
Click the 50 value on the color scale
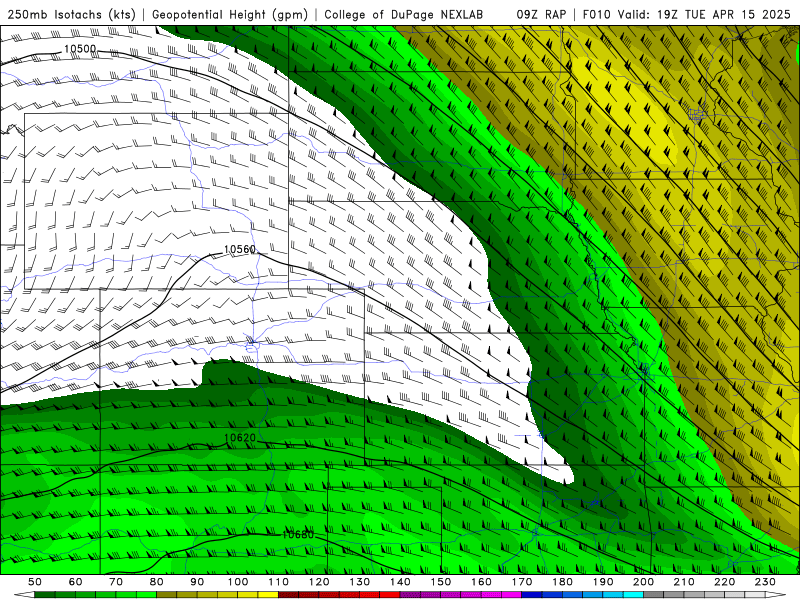click(x=35, y=582)
